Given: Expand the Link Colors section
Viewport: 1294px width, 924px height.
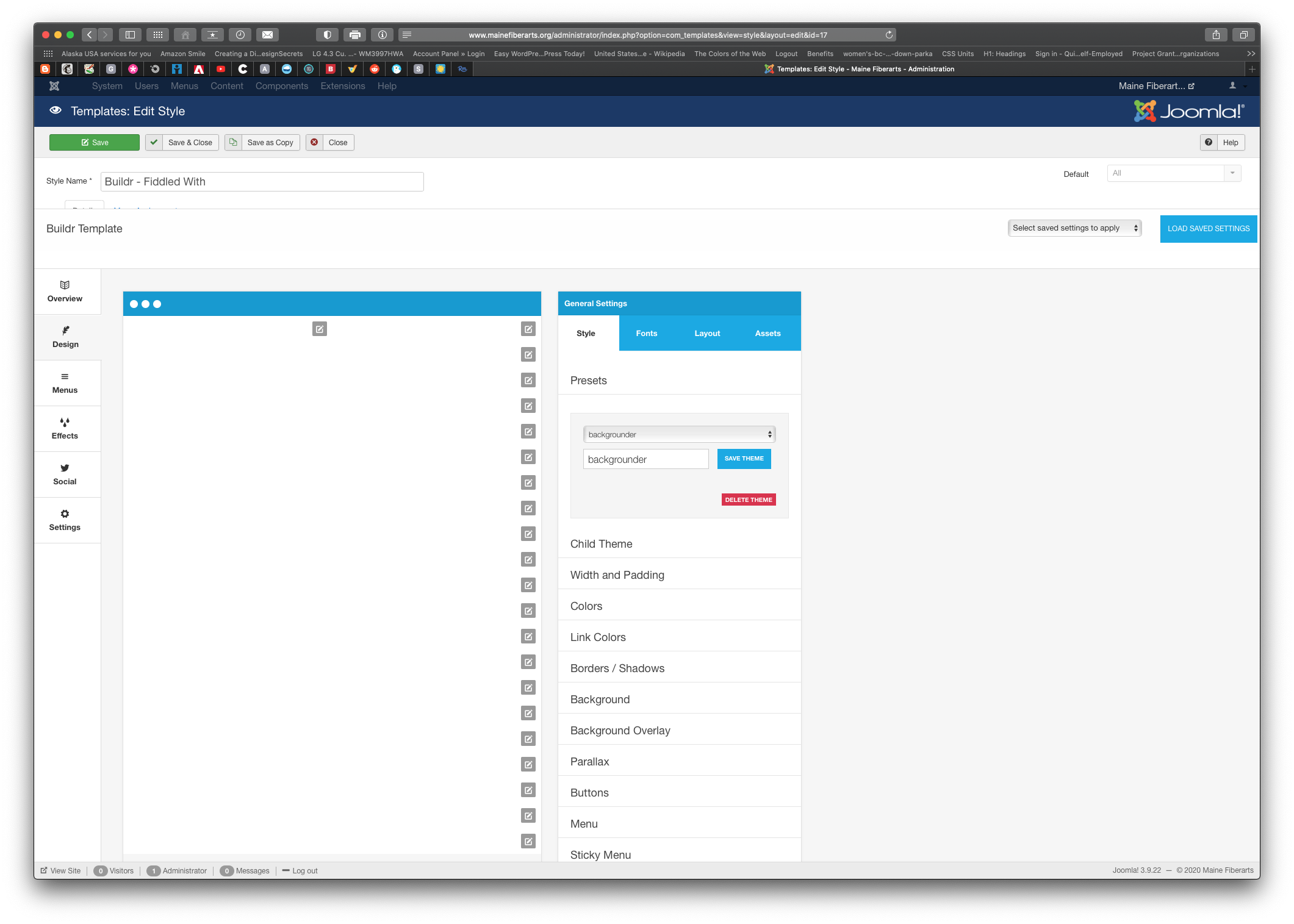Looking at the screenshot, I should 598,637.
